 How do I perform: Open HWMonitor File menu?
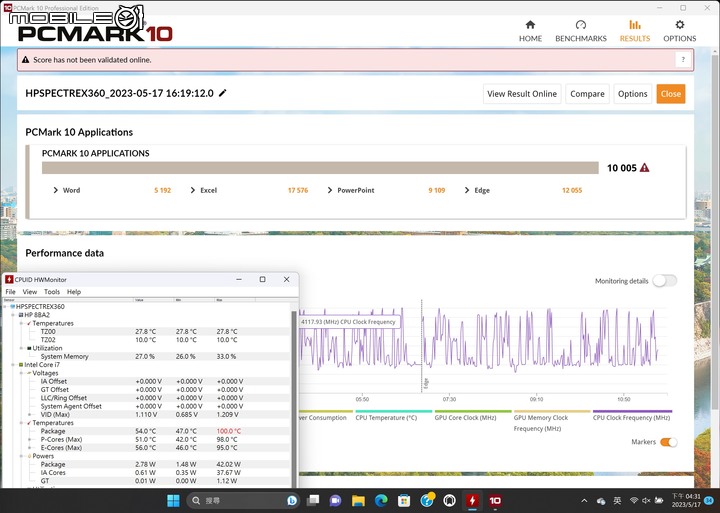tap(10, 292)
